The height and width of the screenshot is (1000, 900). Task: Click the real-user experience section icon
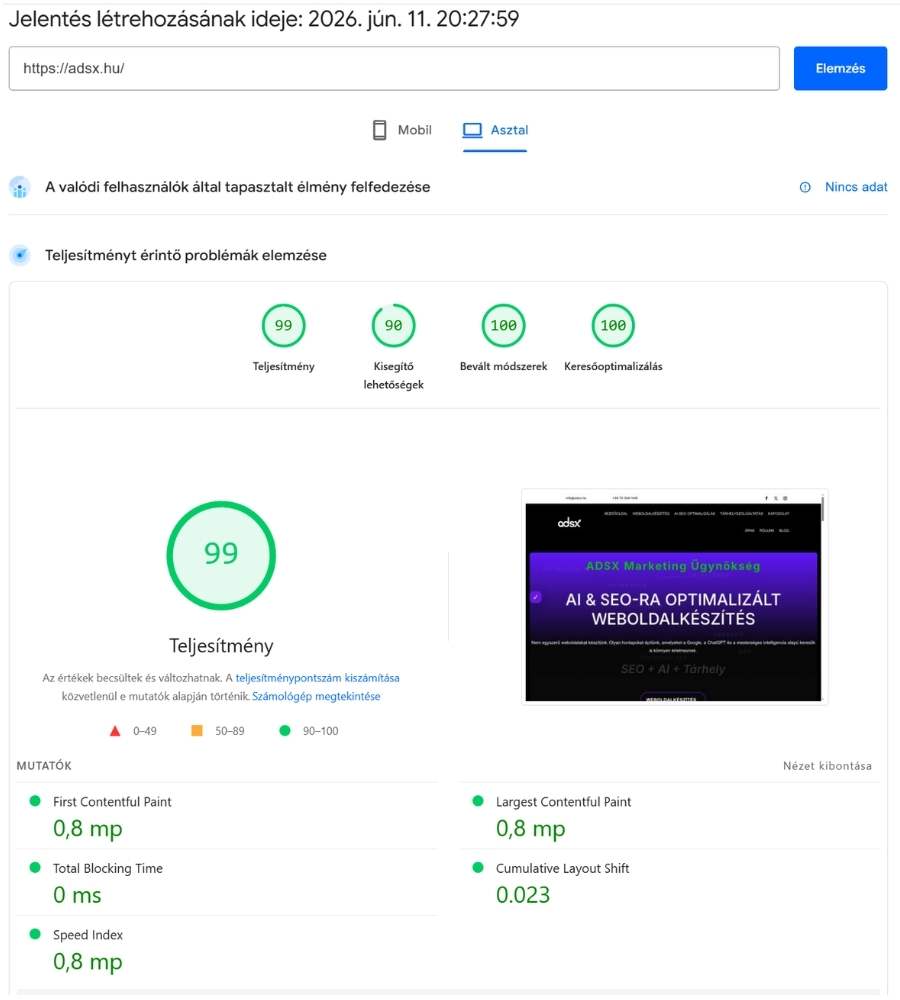coord(20,188)
